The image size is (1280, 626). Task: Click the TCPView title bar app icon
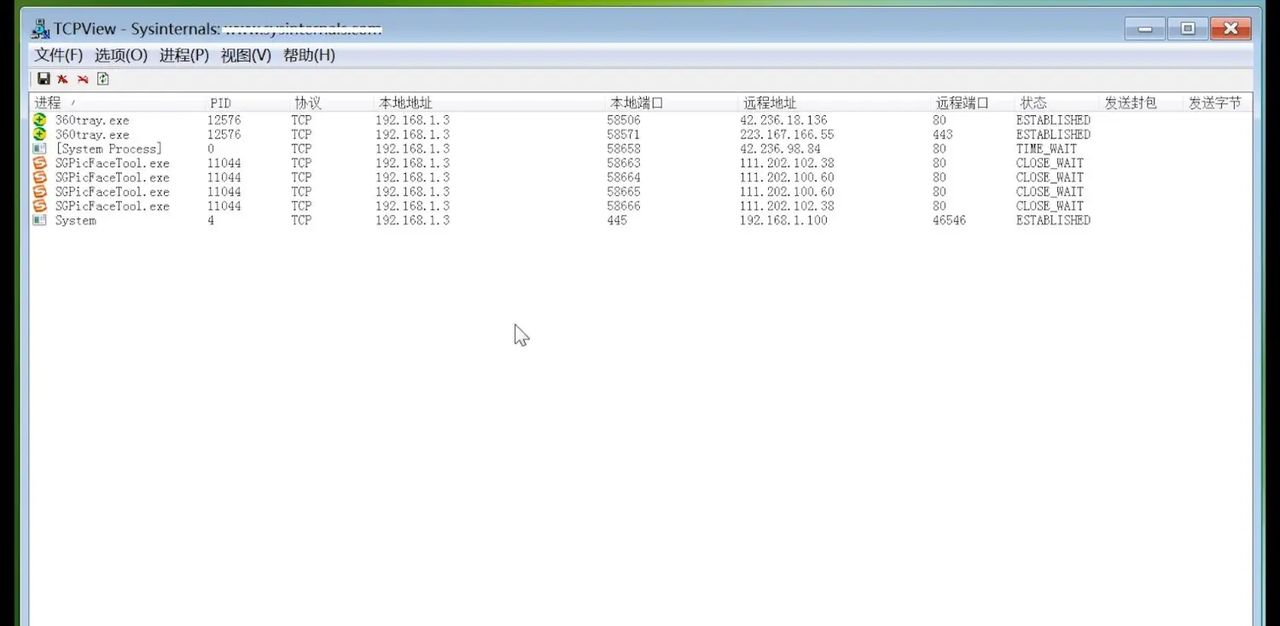pos(40,29)
